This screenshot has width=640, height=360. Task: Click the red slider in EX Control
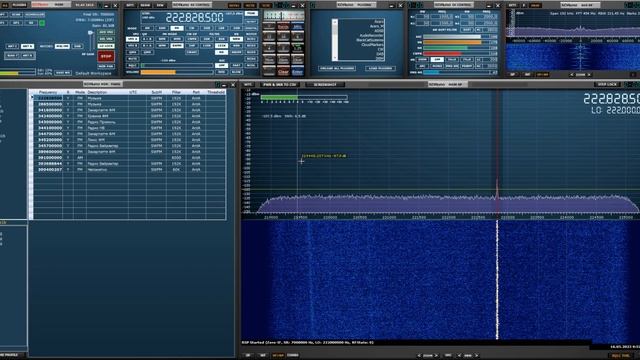(442, 53)
